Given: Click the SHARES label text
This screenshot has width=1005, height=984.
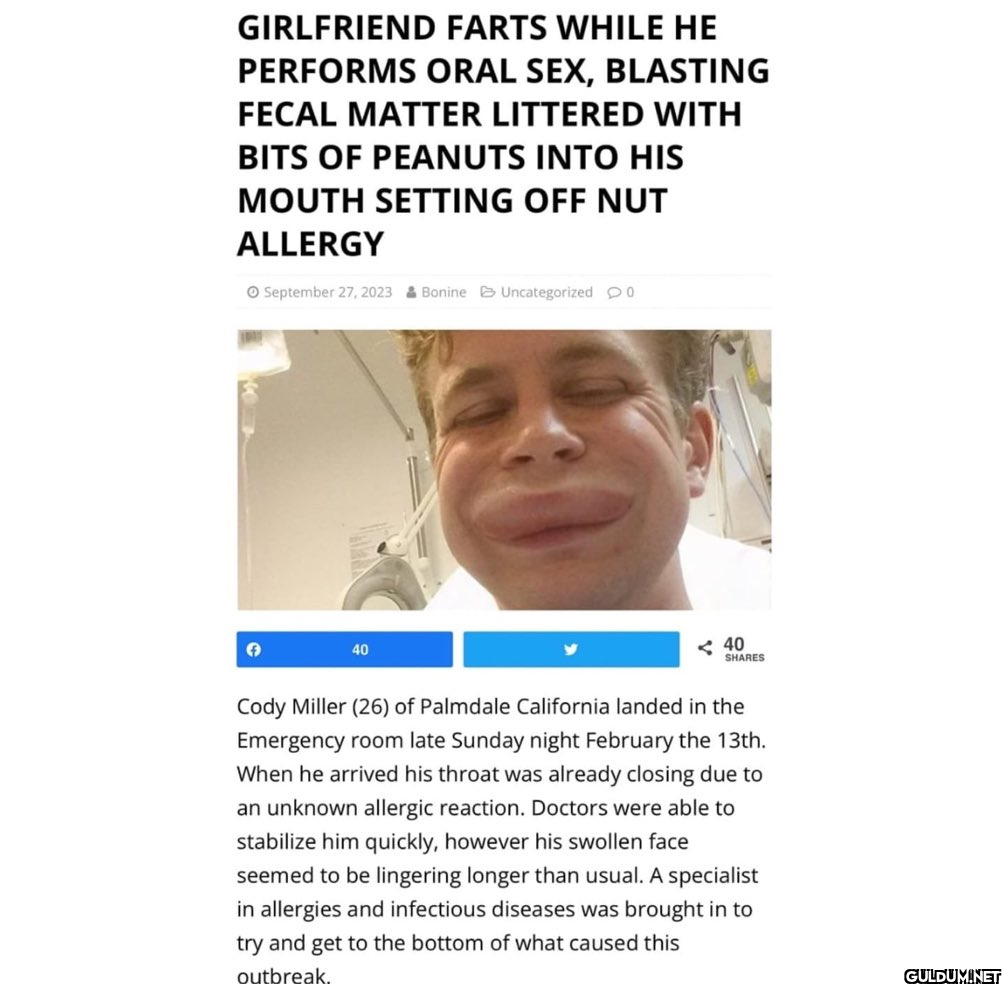Looking at the screenshot, I should 744,658.
